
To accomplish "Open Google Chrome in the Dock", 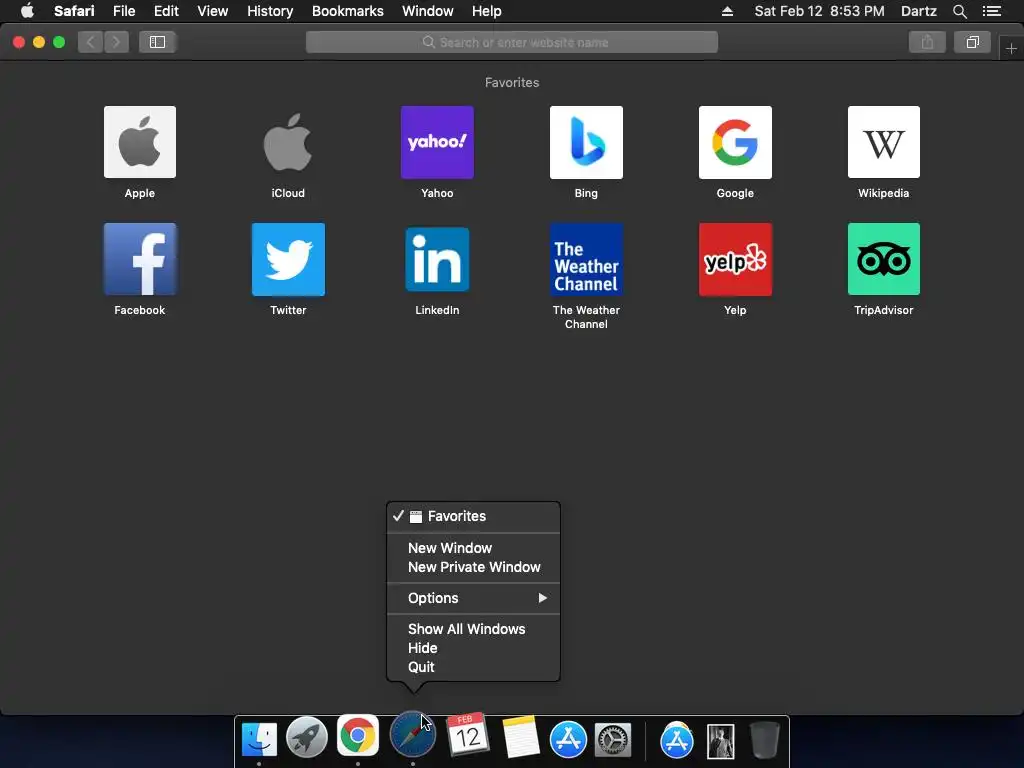I will click(358, 736).
